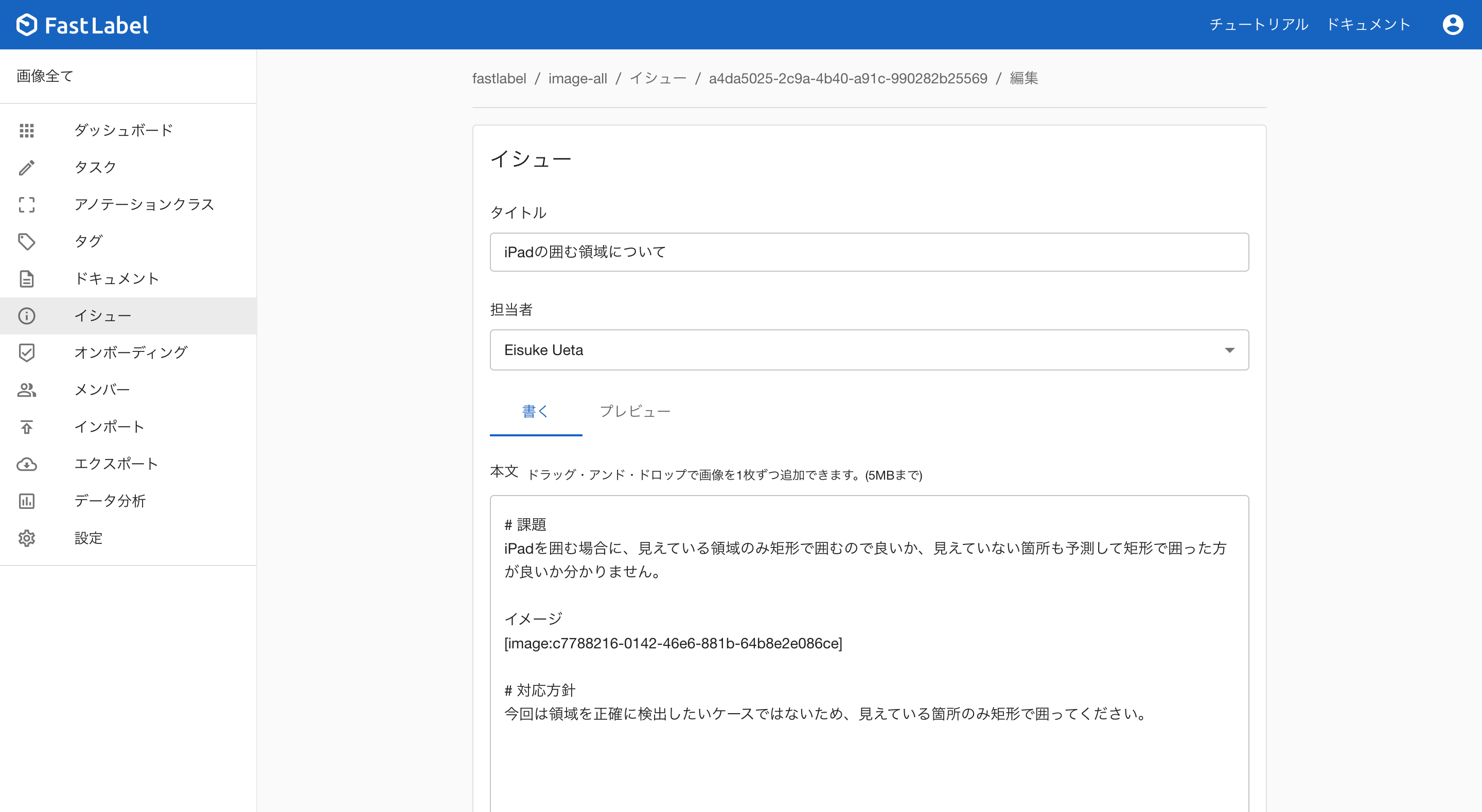Click the members people icon
The height and width of the screenshot is (812, 1482).
(x=26, y=390)
